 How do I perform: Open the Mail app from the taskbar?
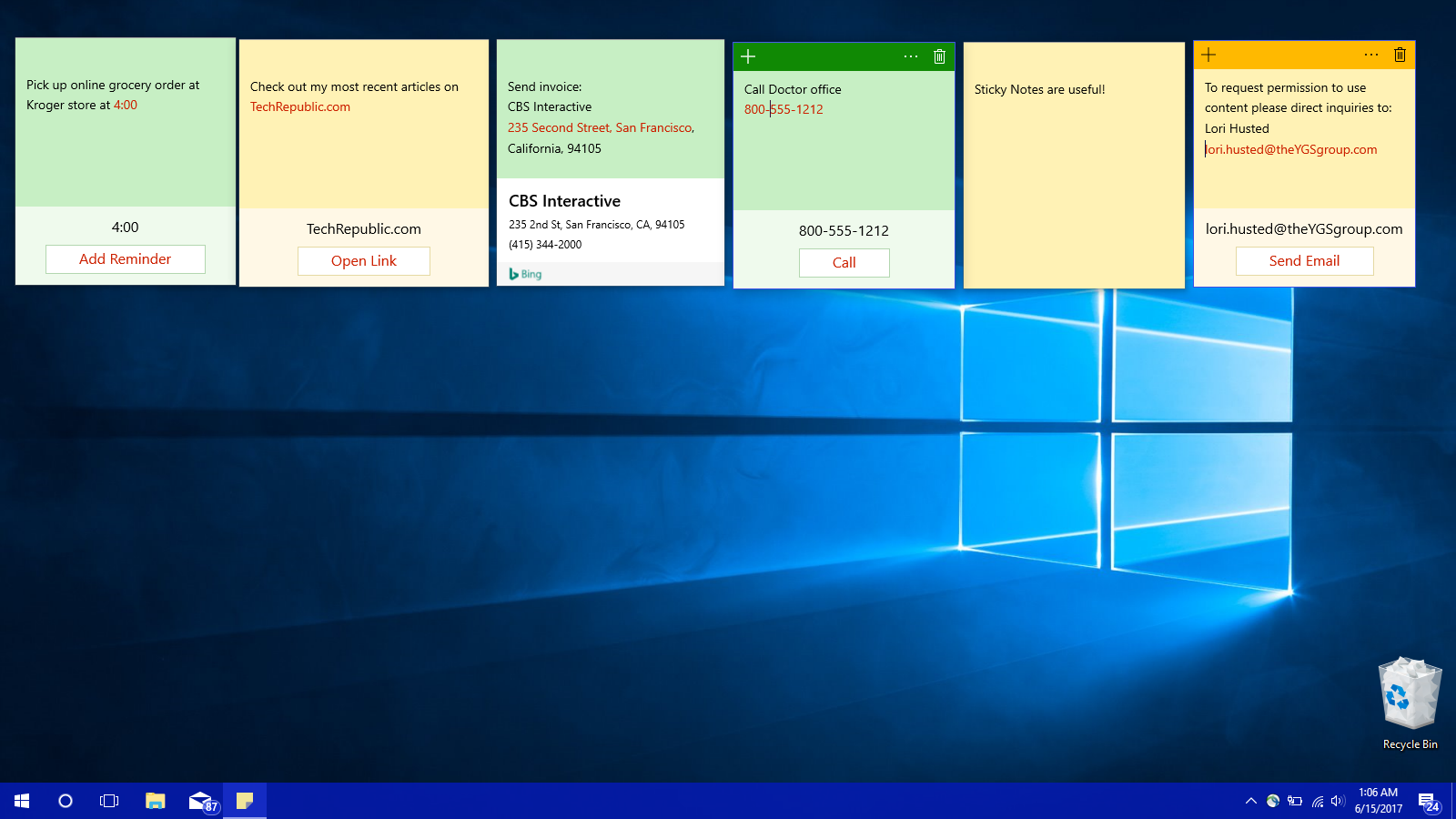pyautogui.click(x=200, y=801)
